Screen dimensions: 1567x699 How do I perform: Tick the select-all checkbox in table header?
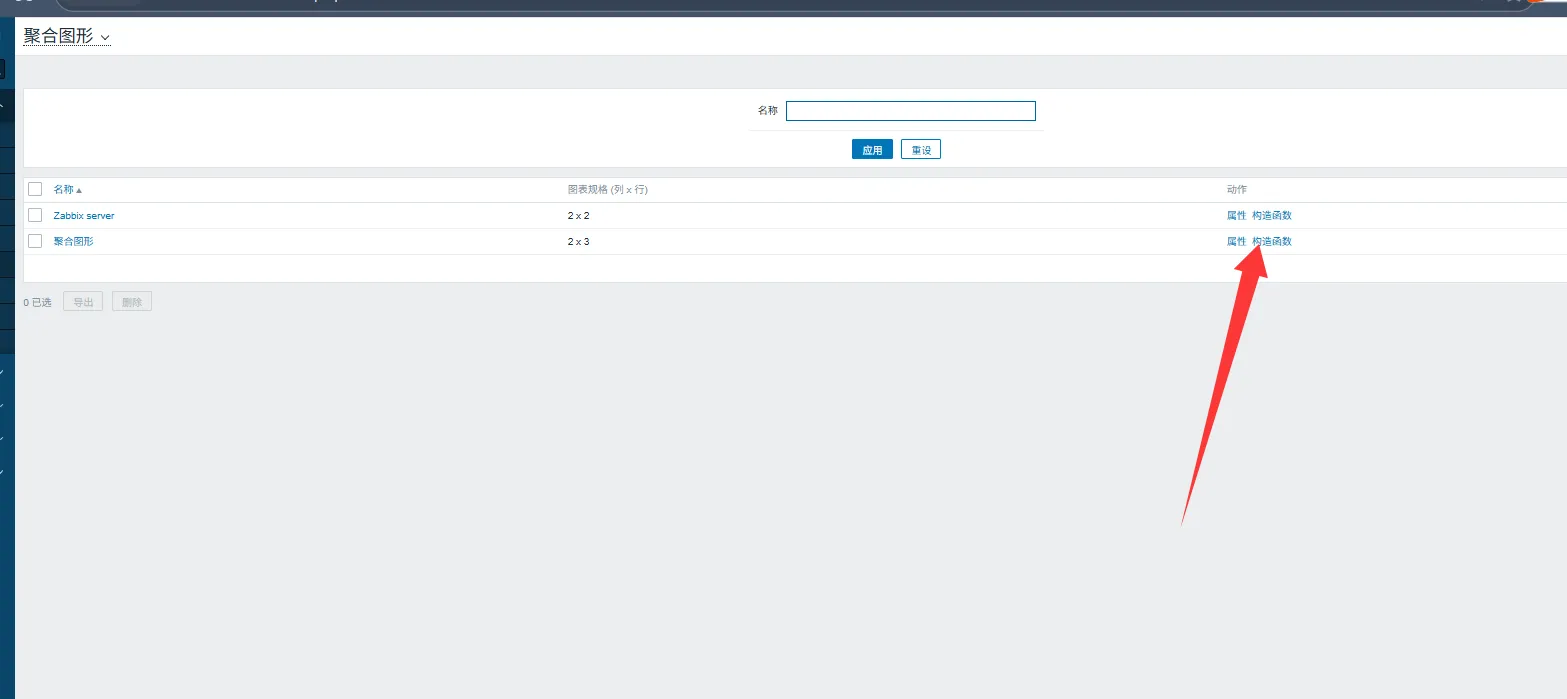pos(35,189)
